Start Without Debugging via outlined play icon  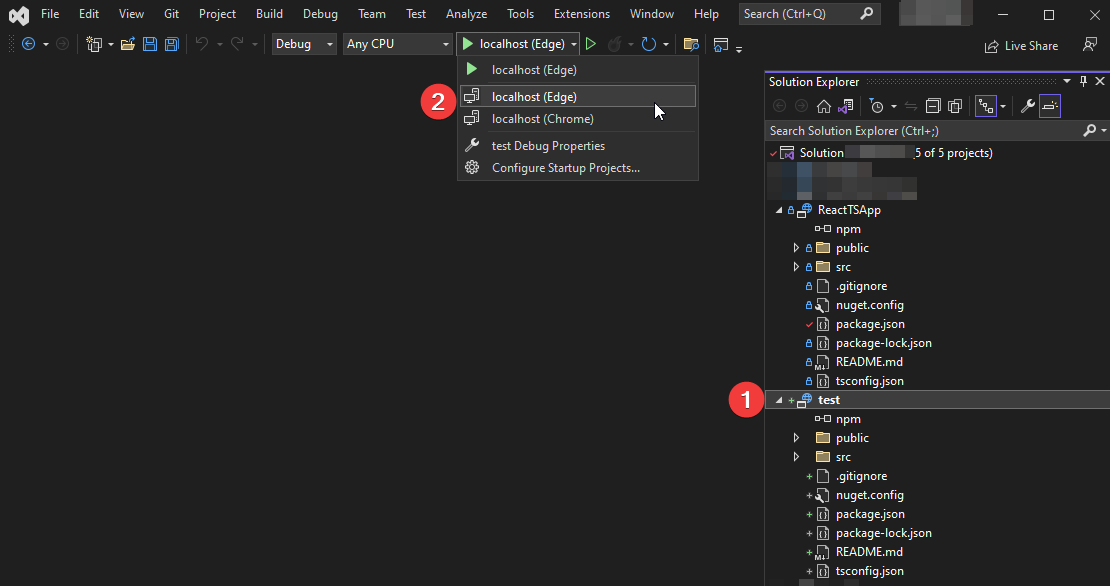coord(590,44)
